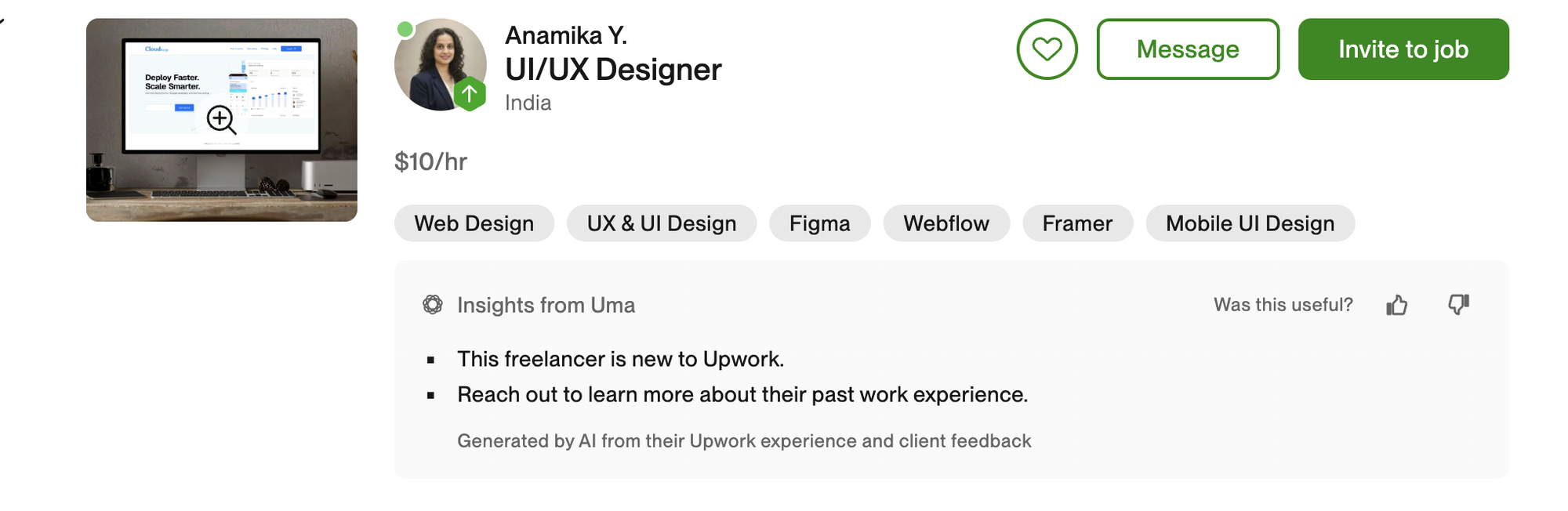1568x511 pixels.
Task: Open Anamika's profile photo
Action: (440, 64)
